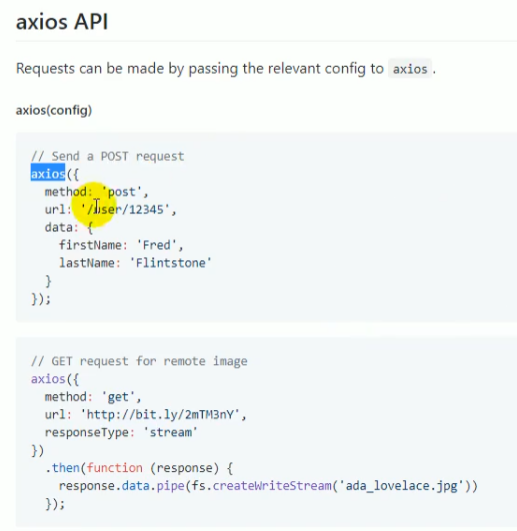Click the purple 'axios' call in the GET example

[x=48, y=379]
